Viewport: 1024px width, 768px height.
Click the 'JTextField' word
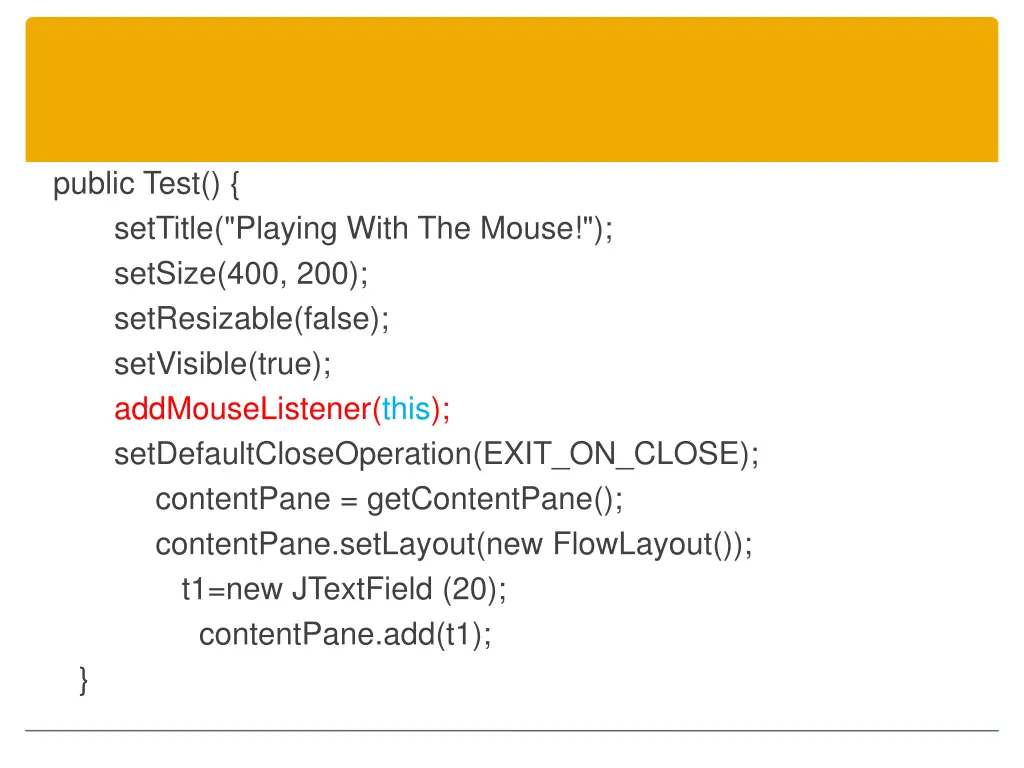click(362, 589)
